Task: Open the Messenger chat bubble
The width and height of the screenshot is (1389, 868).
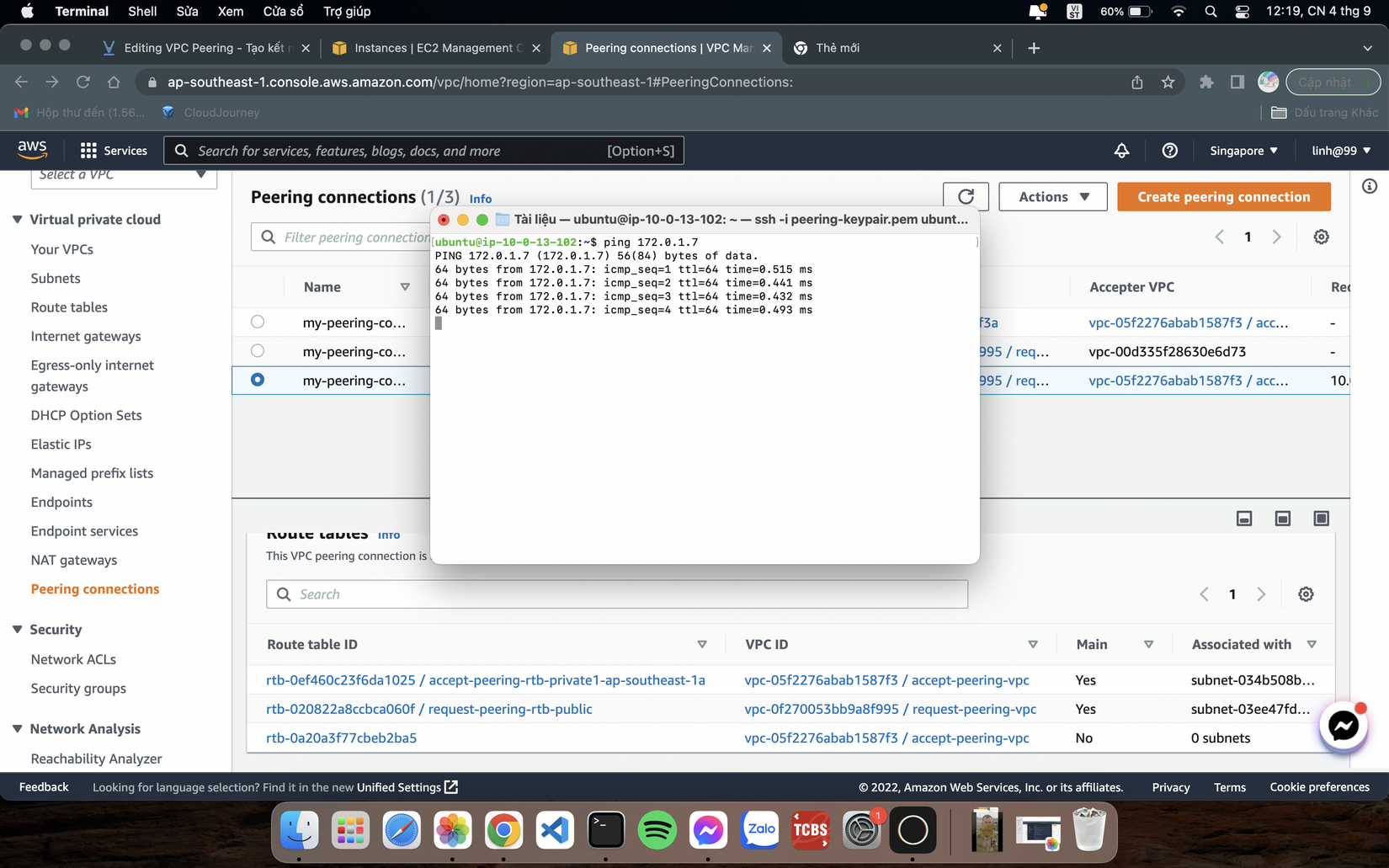Action: 1343,725
